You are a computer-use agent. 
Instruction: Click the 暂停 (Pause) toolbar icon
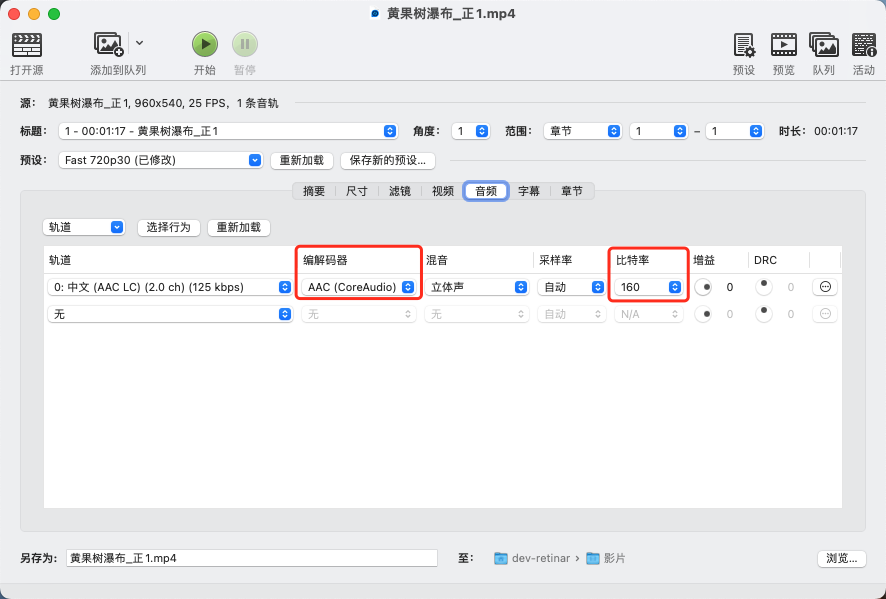point(245,44)
